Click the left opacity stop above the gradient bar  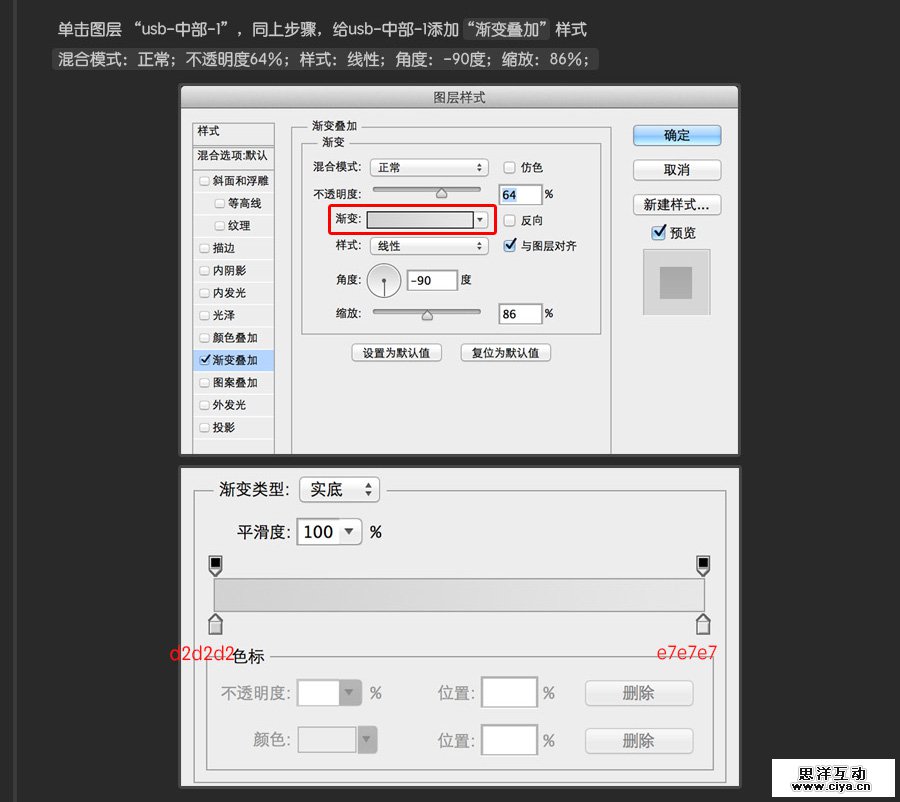tap(216, 563)
